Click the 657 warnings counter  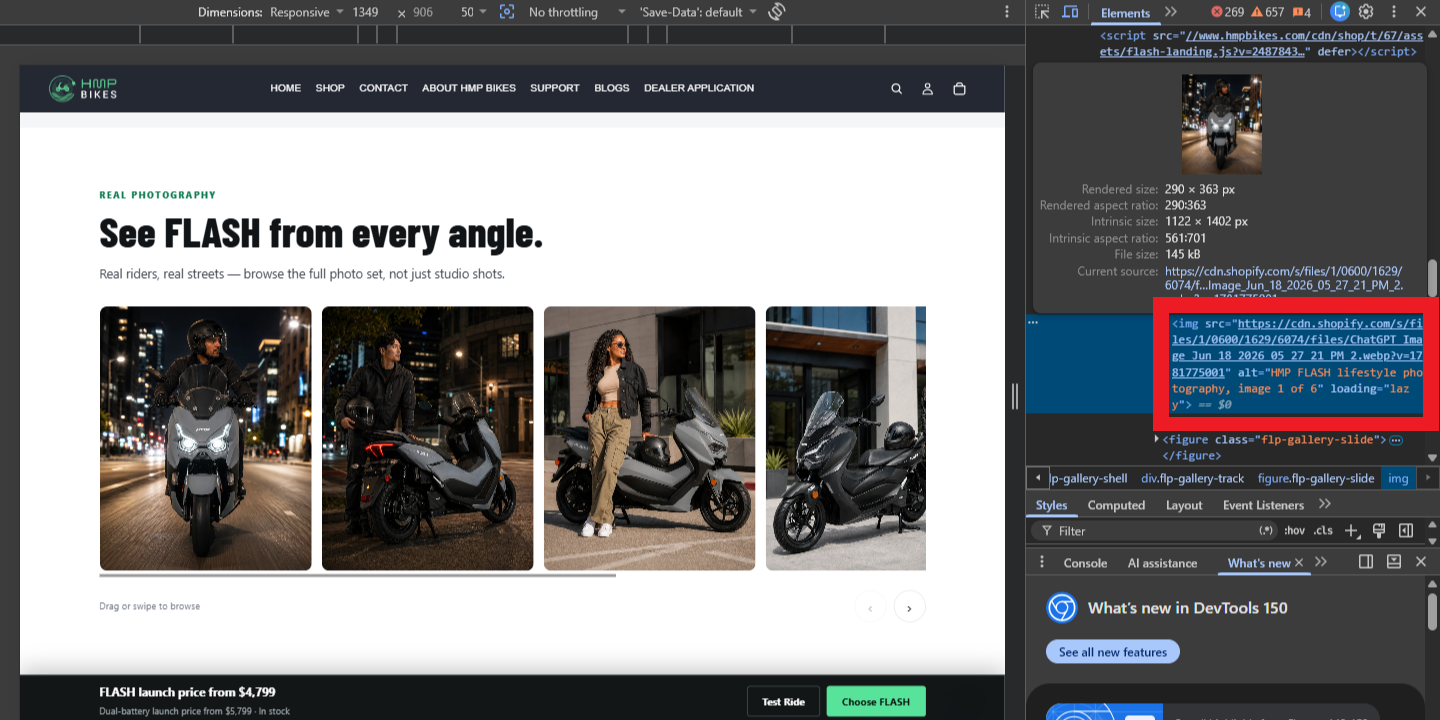1267,12
